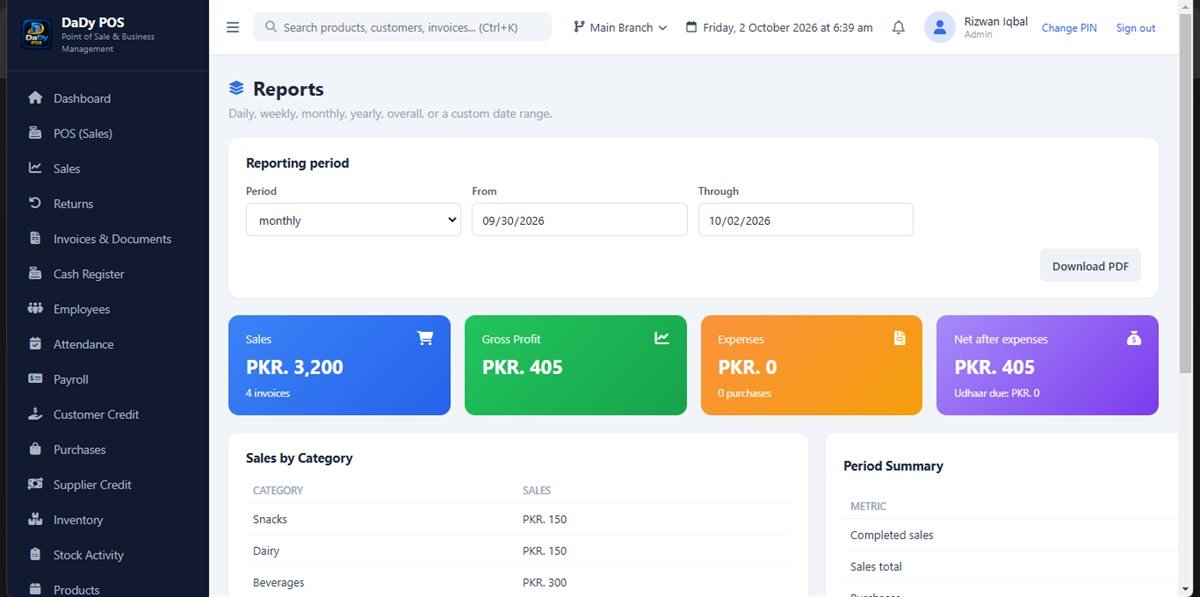Click the Snacks category row
The image size is (1200, 597).
[518, 519]
